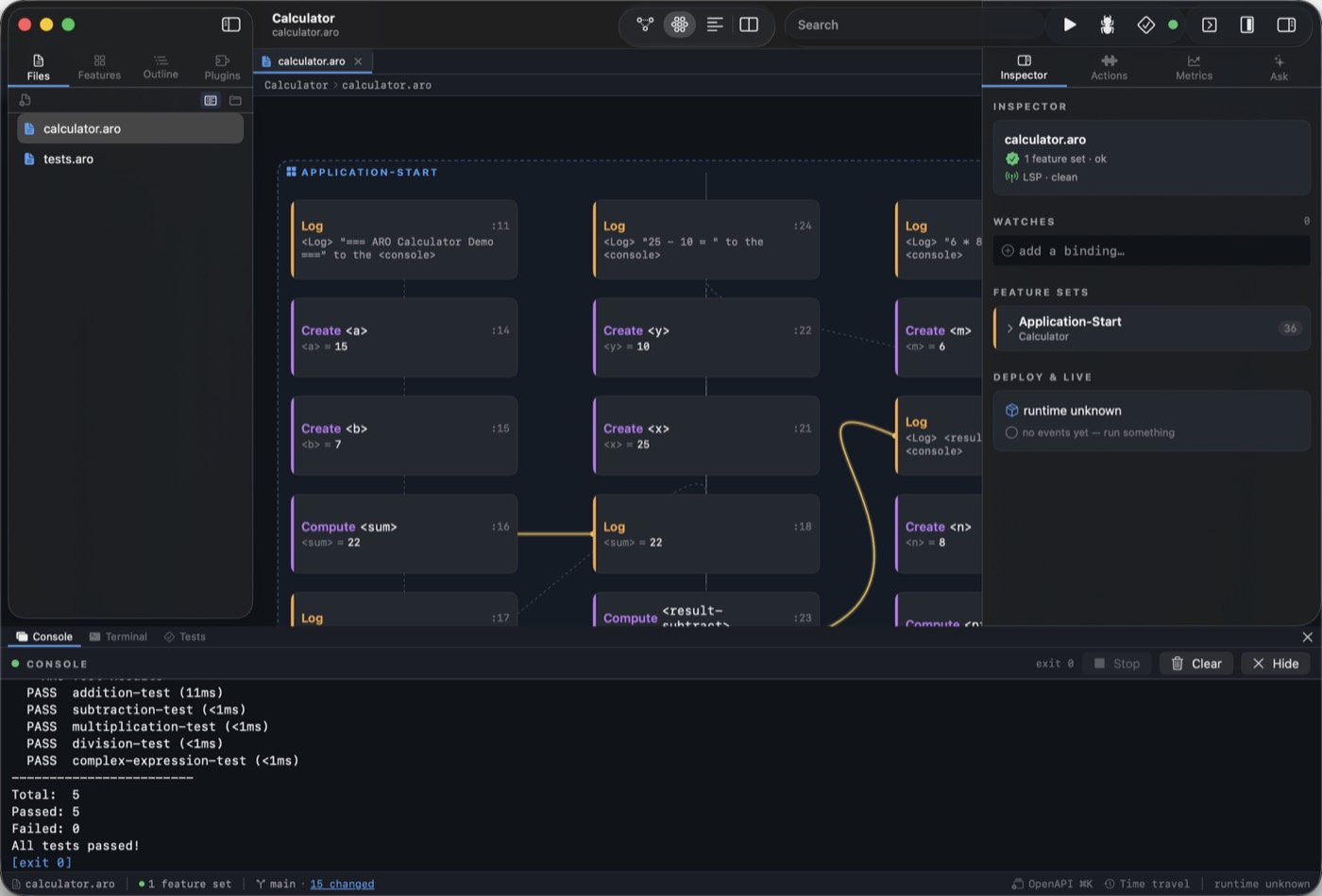
Task: Select the Compute <sum> node card
Action: pos(404,534)
